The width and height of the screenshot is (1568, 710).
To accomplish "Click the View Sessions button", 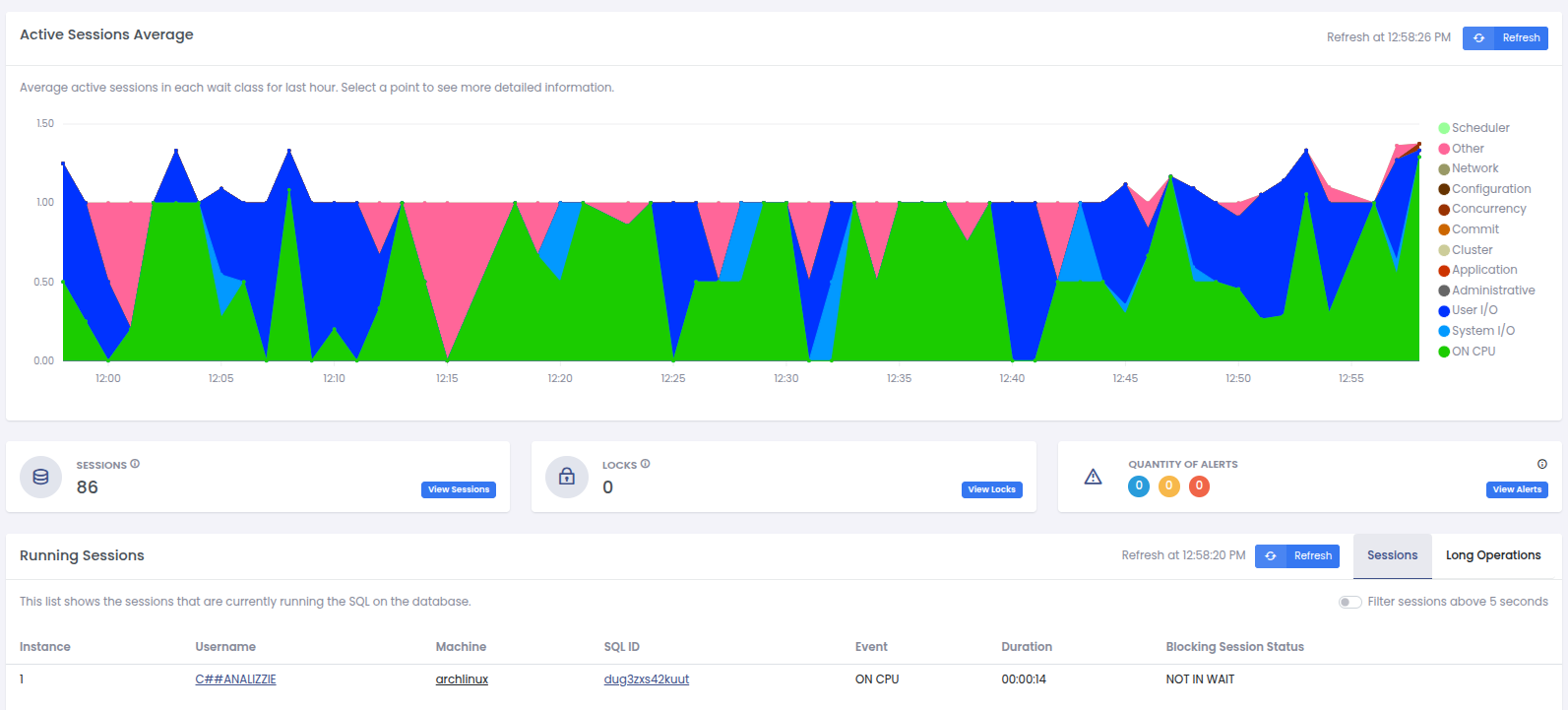I will 459,489.
